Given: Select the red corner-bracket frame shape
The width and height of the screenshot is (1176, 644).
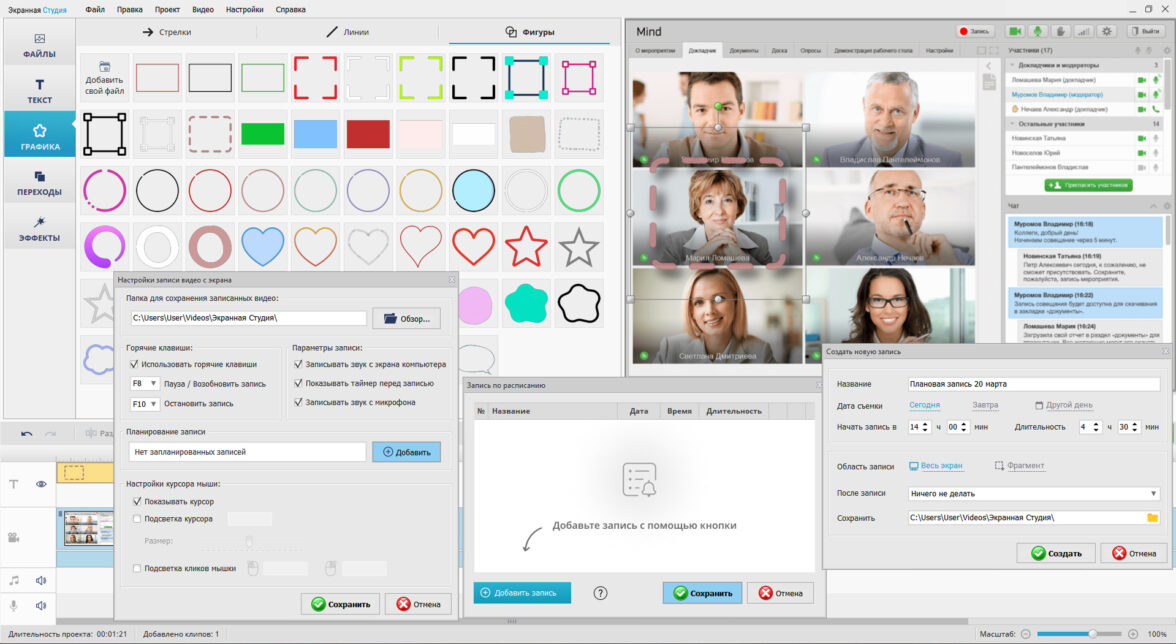Looking at the screenshot, I should (x=315, y=77).
